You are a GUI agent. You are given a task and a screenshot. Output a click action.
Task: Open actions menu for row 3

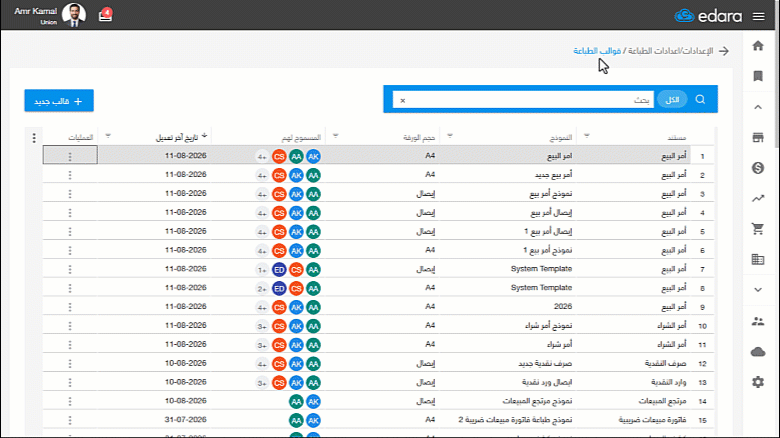click(70, 194)
